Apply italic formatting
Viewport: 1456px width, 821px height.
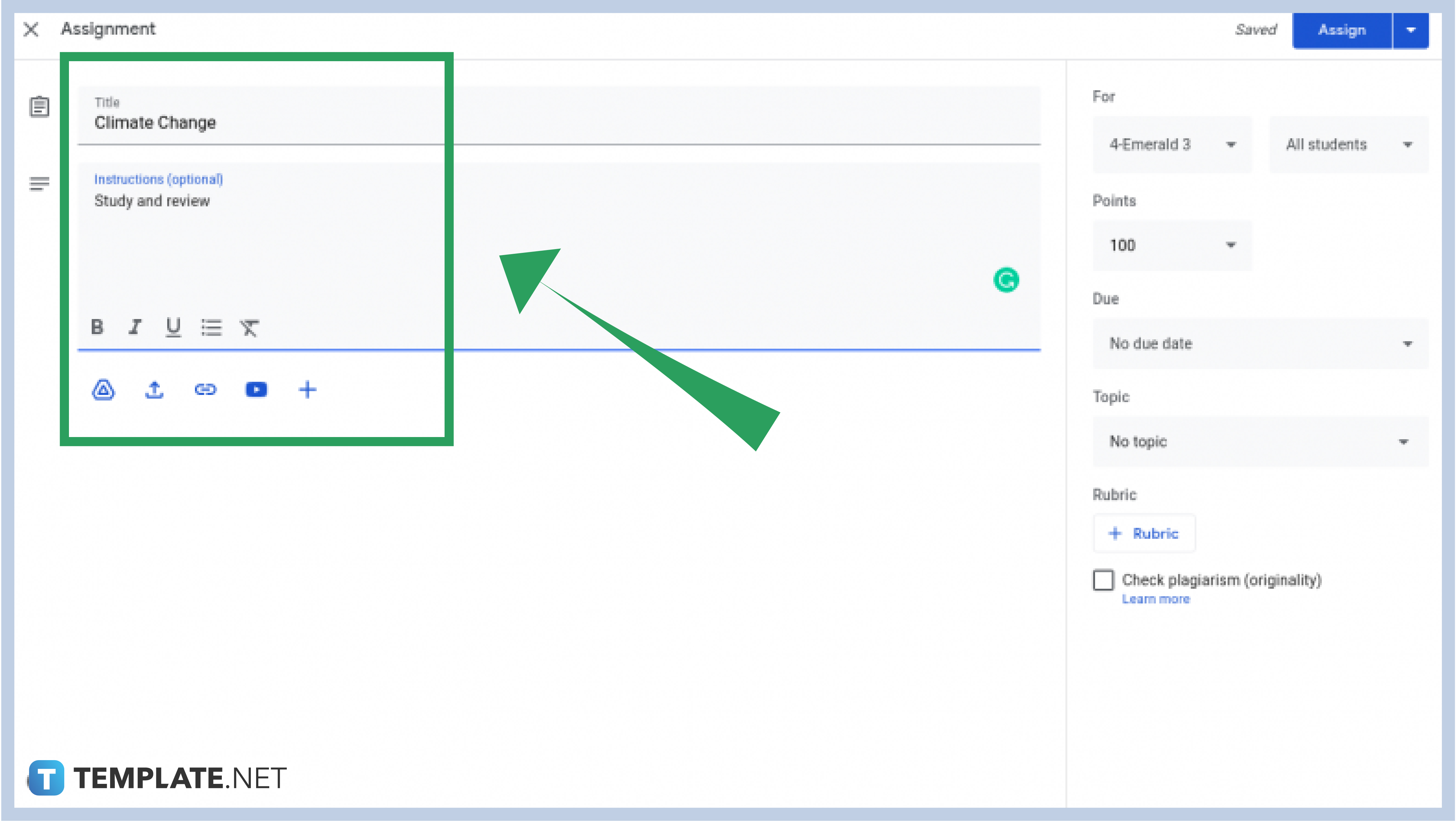point(135,327)
